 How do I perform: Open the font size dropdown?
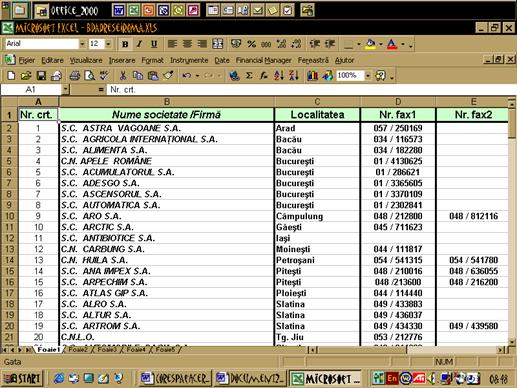click(x=108, y=44)
